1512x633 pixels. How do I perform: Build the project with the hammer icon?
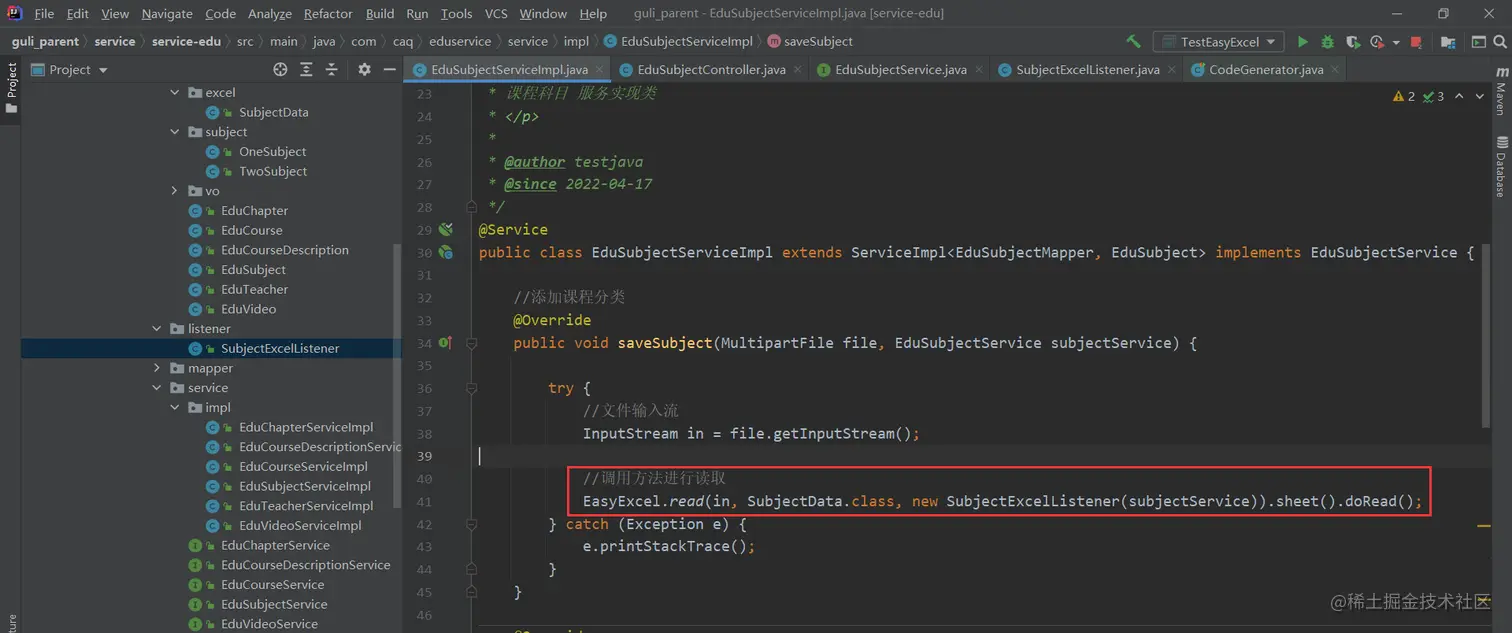(1133, 42)
